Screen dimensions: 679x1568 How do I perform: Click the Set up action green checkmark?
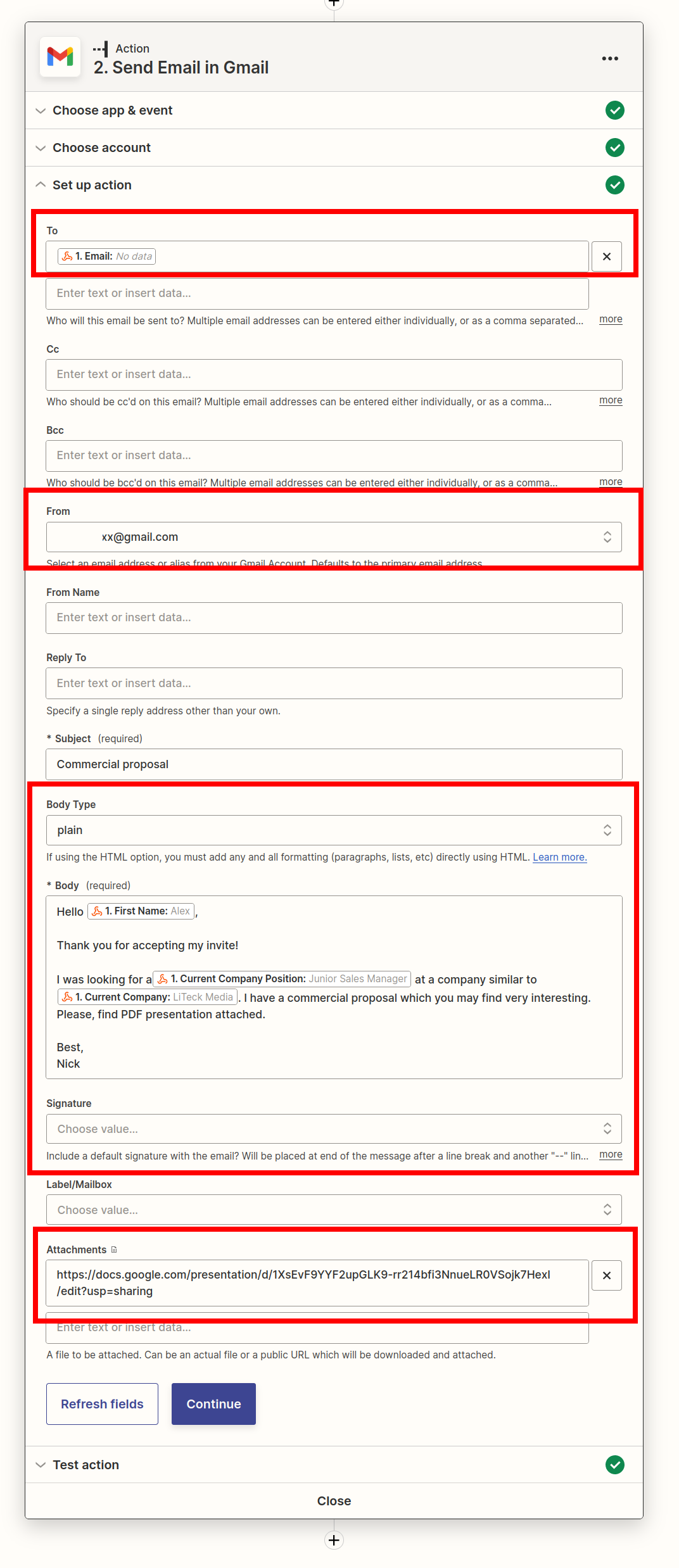click(x=615, y=185)
